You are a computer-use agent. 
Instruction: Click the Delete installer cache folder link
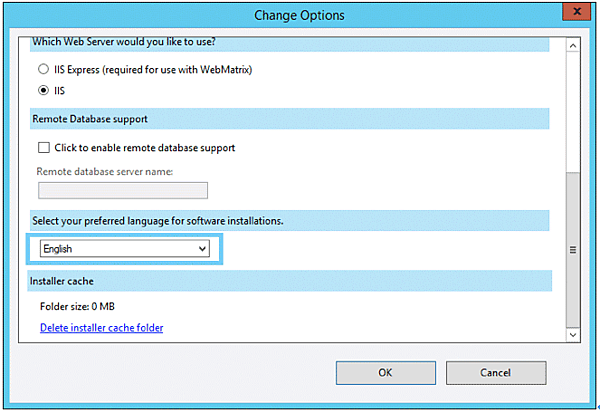tap(101, 328)
